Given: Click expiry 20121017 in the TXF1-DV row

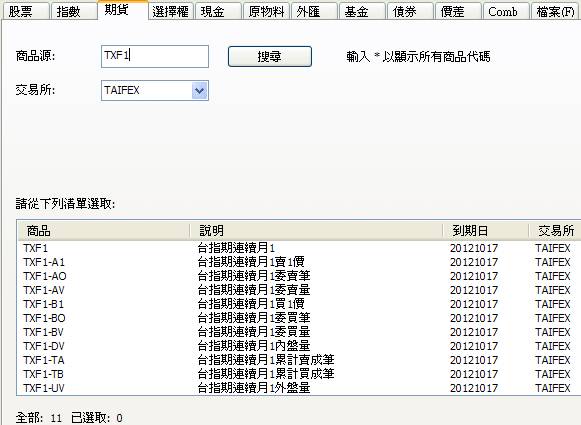Looking at the screenshot, I should [x=474, y=346].
